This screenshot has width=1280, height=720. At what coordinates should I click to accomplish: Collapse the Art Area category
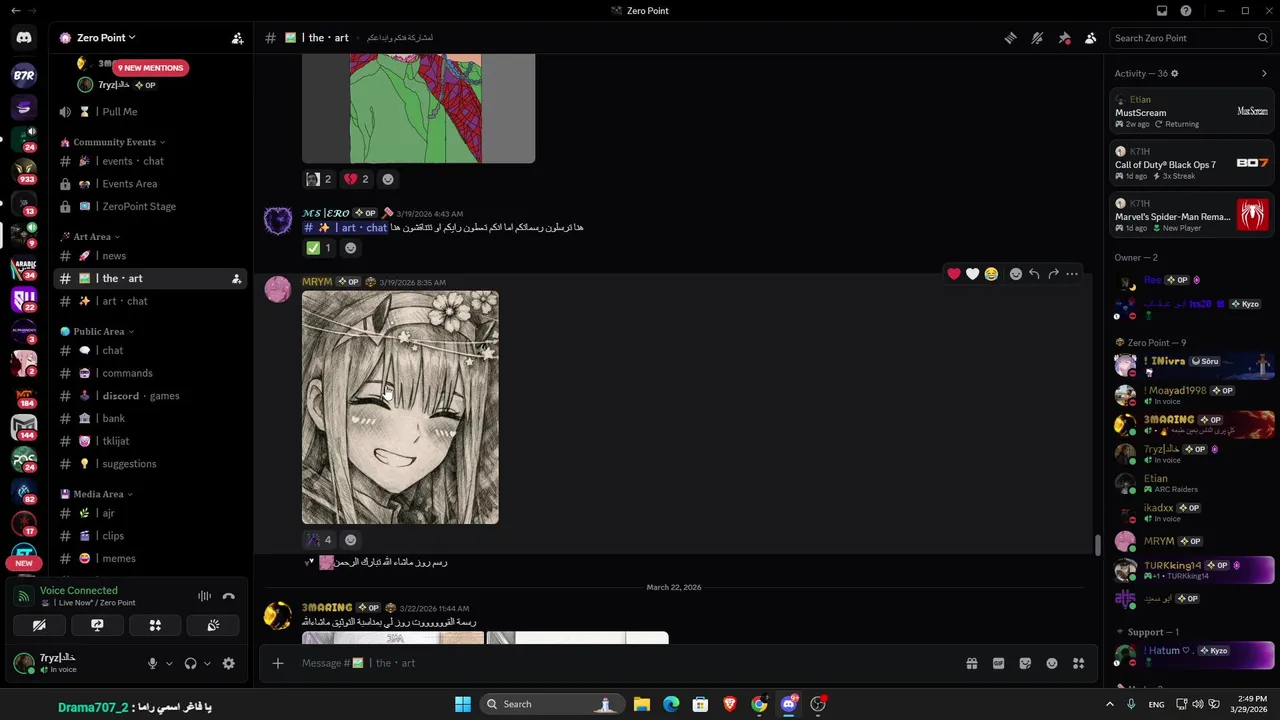pyautogui.click(x=91, y=237)
